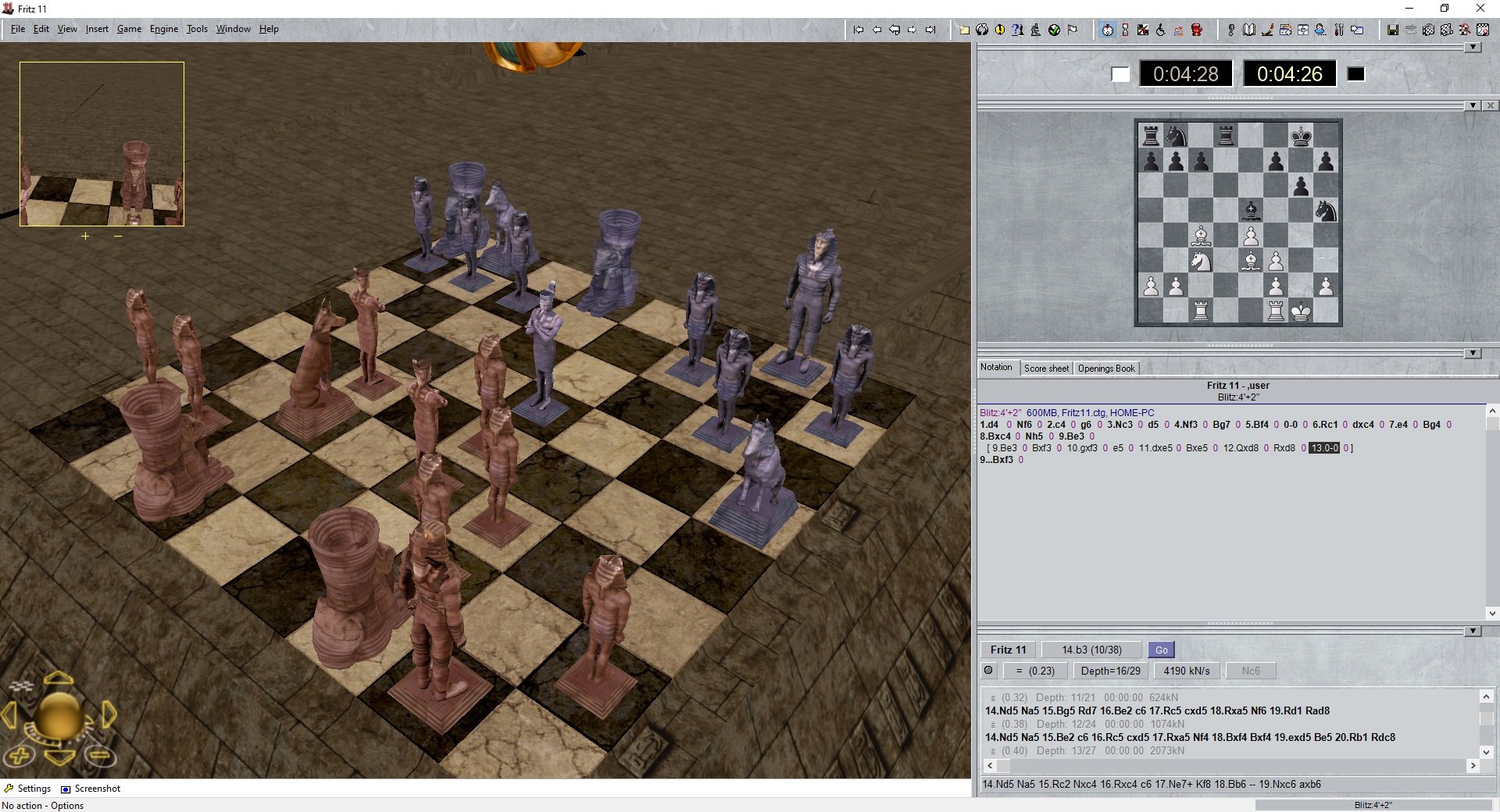Open the Tools menu
Image resolution: width=1500 pixels, height=812 pixels.
tap(197, 29)
